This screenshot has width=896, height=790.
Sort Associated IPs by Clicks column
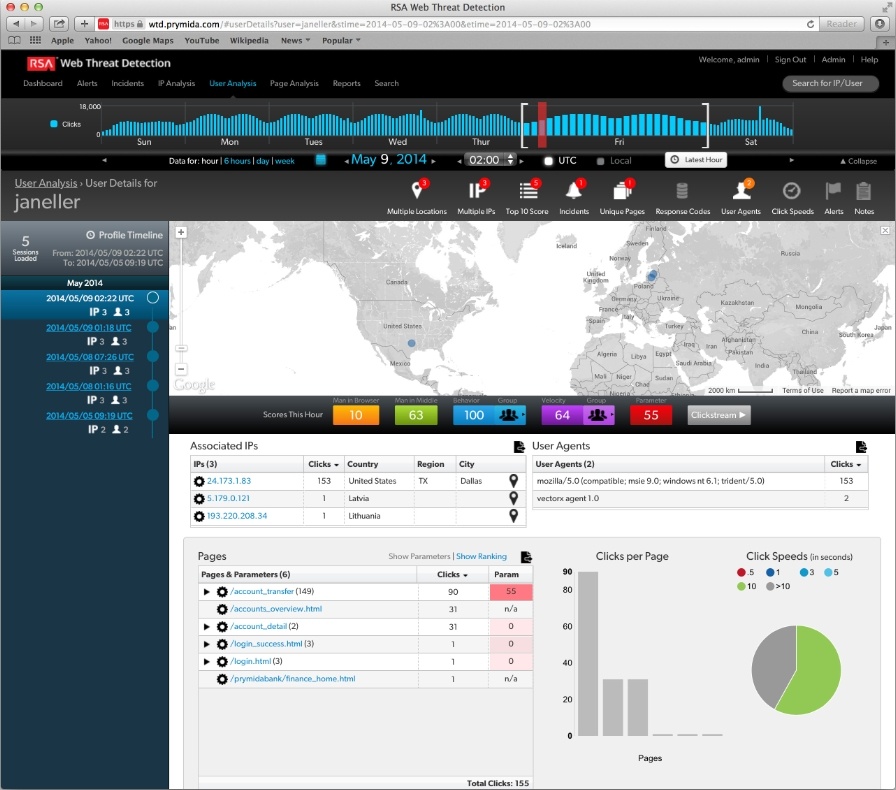[323, 464]
